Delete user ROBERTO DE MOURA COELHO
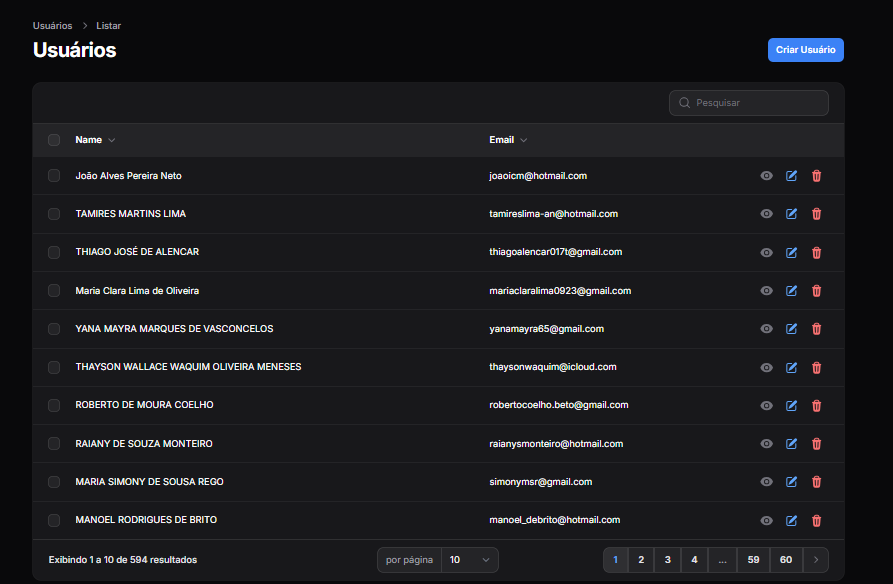893x584 pixels. pos(816,405)
